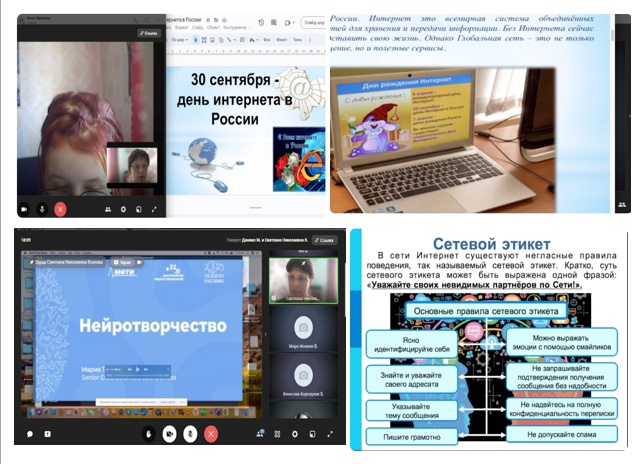Open participants icon beside the document window
635x464 pixels.
622,204
